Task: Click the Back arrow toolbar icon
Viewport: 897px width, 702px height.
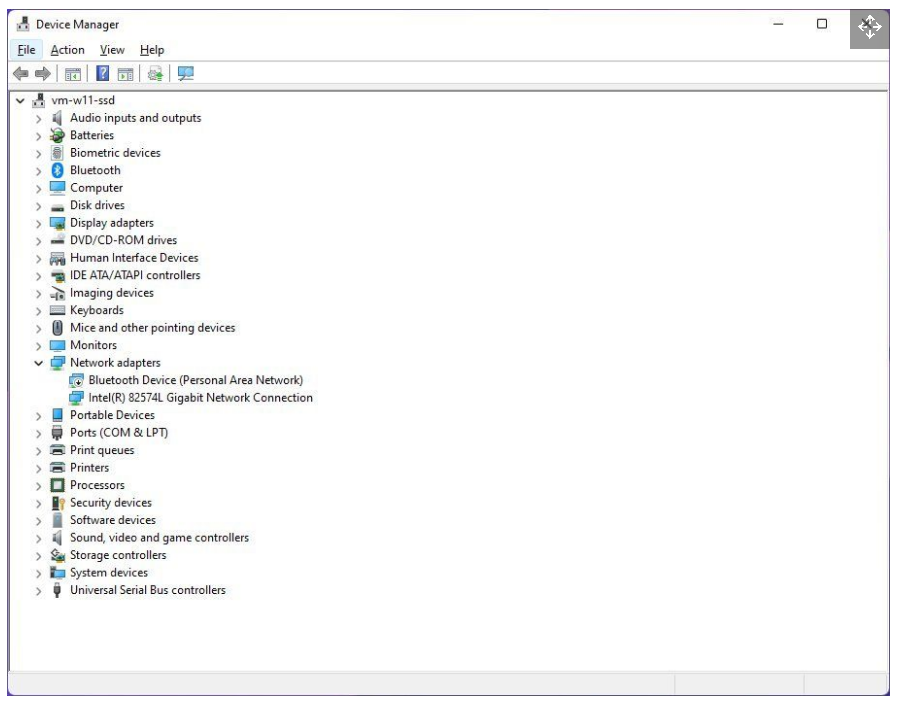Action: coord(21,73)
